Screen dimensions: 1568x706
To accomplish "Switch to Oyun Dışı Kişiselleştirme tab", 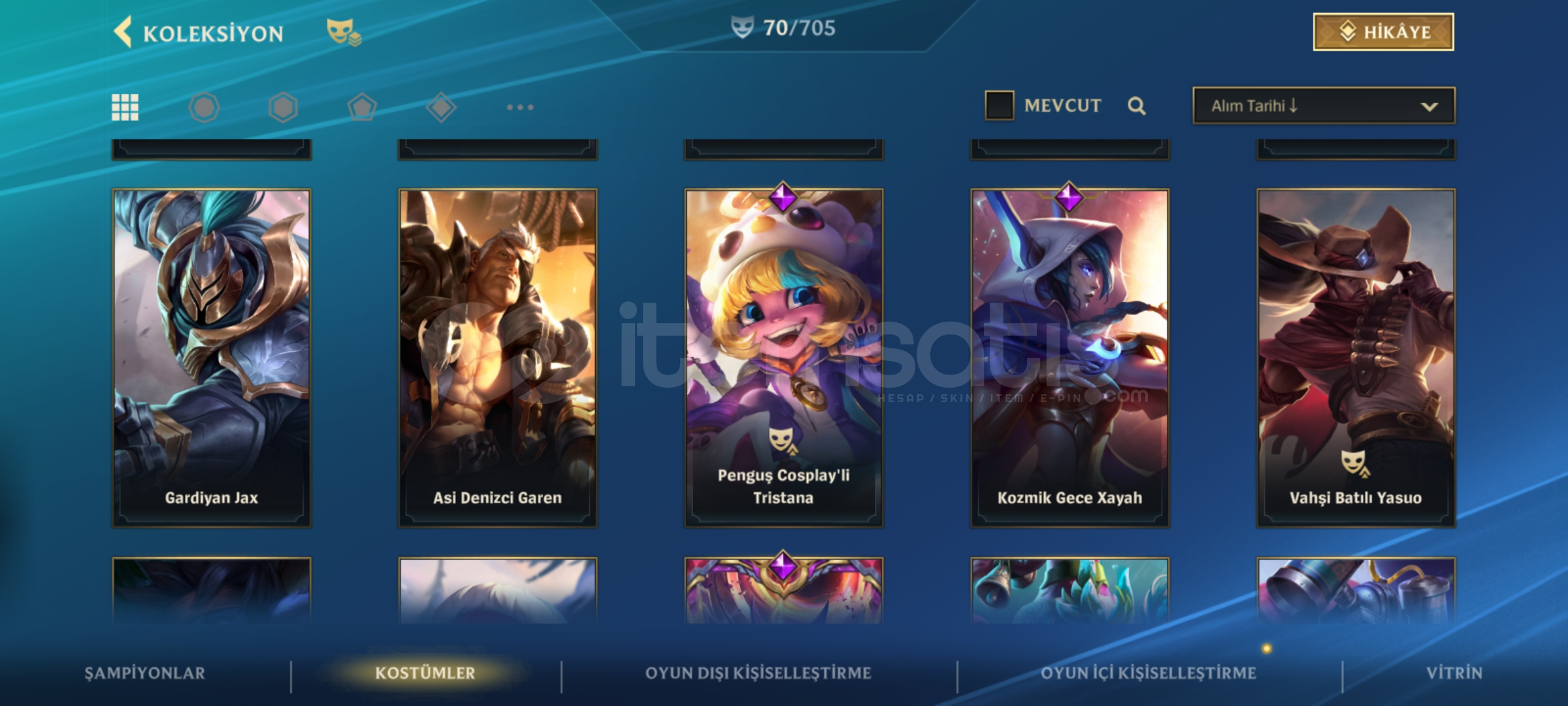I will [759, 673].
